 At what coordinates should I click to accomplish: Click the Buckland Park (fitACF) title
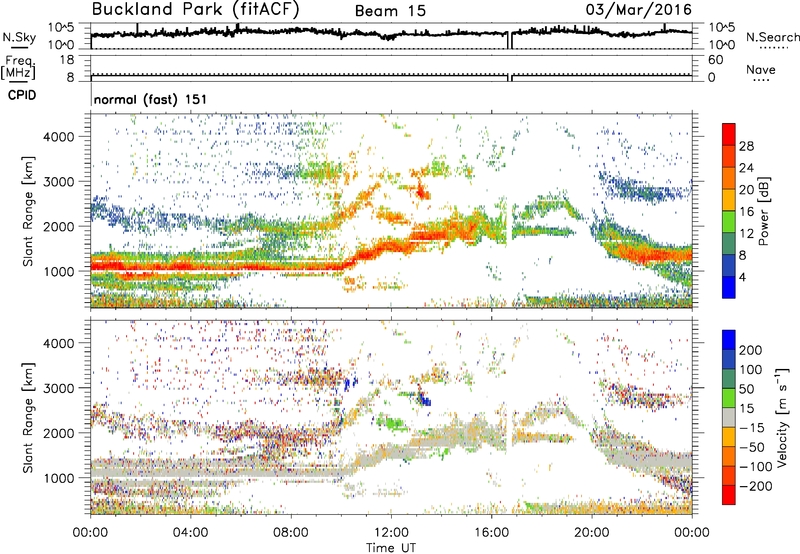click(195, 10)
